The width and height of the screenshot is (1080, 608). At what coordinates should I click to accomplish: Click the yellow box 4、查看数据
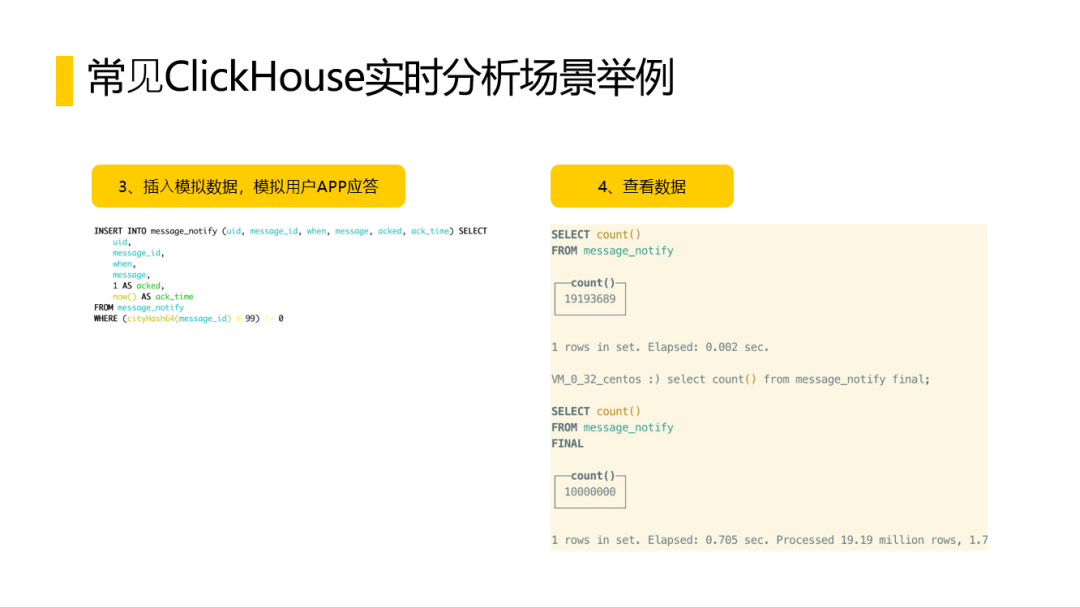click(642, 186)
